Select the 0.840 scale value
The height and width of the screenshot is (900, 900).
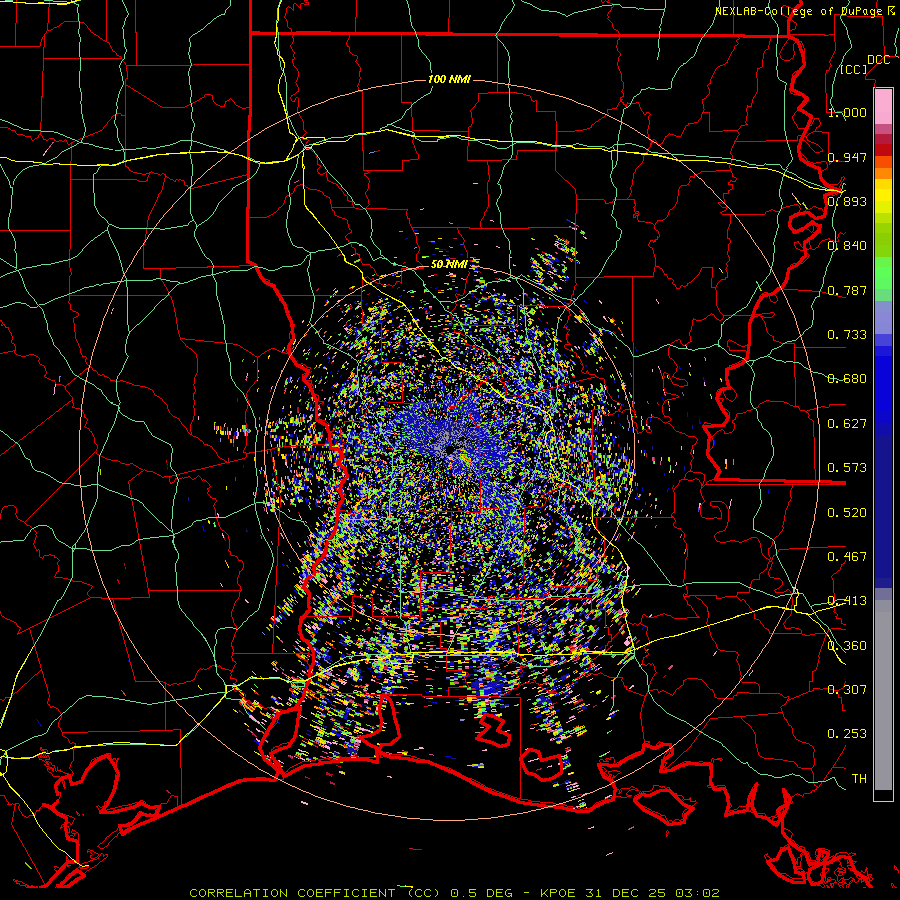pyautogui.click(x=847, y=246)
